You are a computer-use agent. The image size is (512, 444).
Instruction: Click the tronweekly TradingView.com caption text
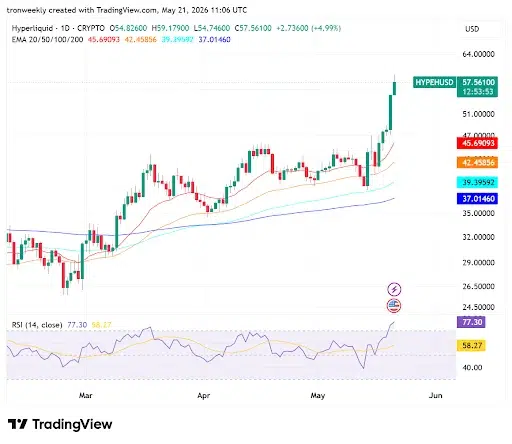click(127, 10)
